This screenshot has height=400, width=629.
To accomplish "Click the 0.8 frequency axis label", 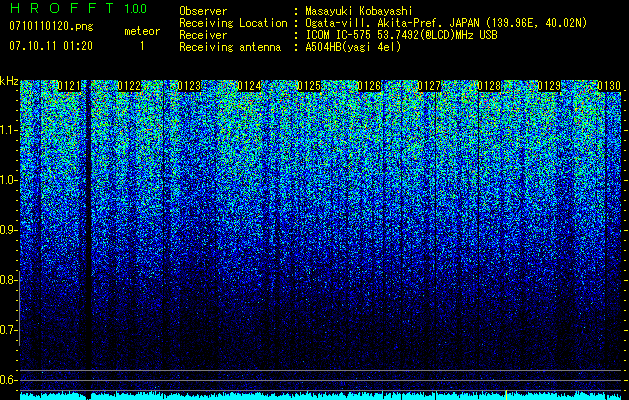I will click(9, 280).
